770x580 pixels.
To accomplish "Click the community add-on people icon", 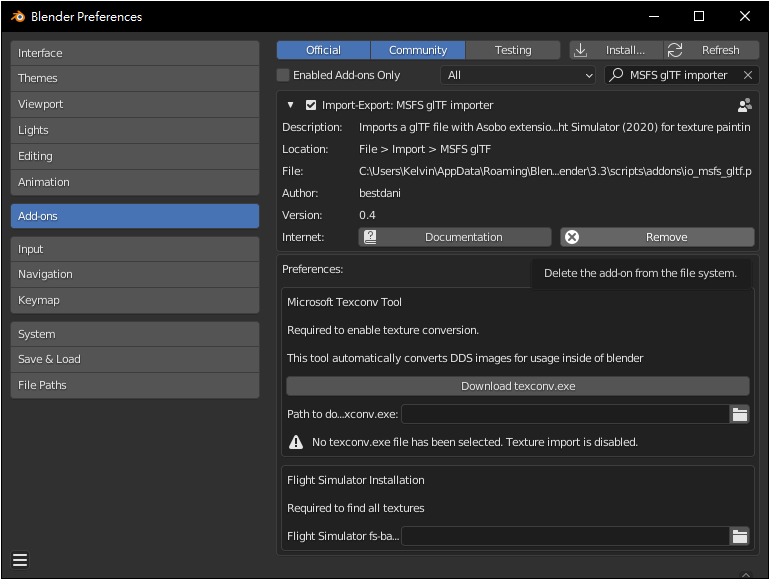I will [x=744, y=105].
